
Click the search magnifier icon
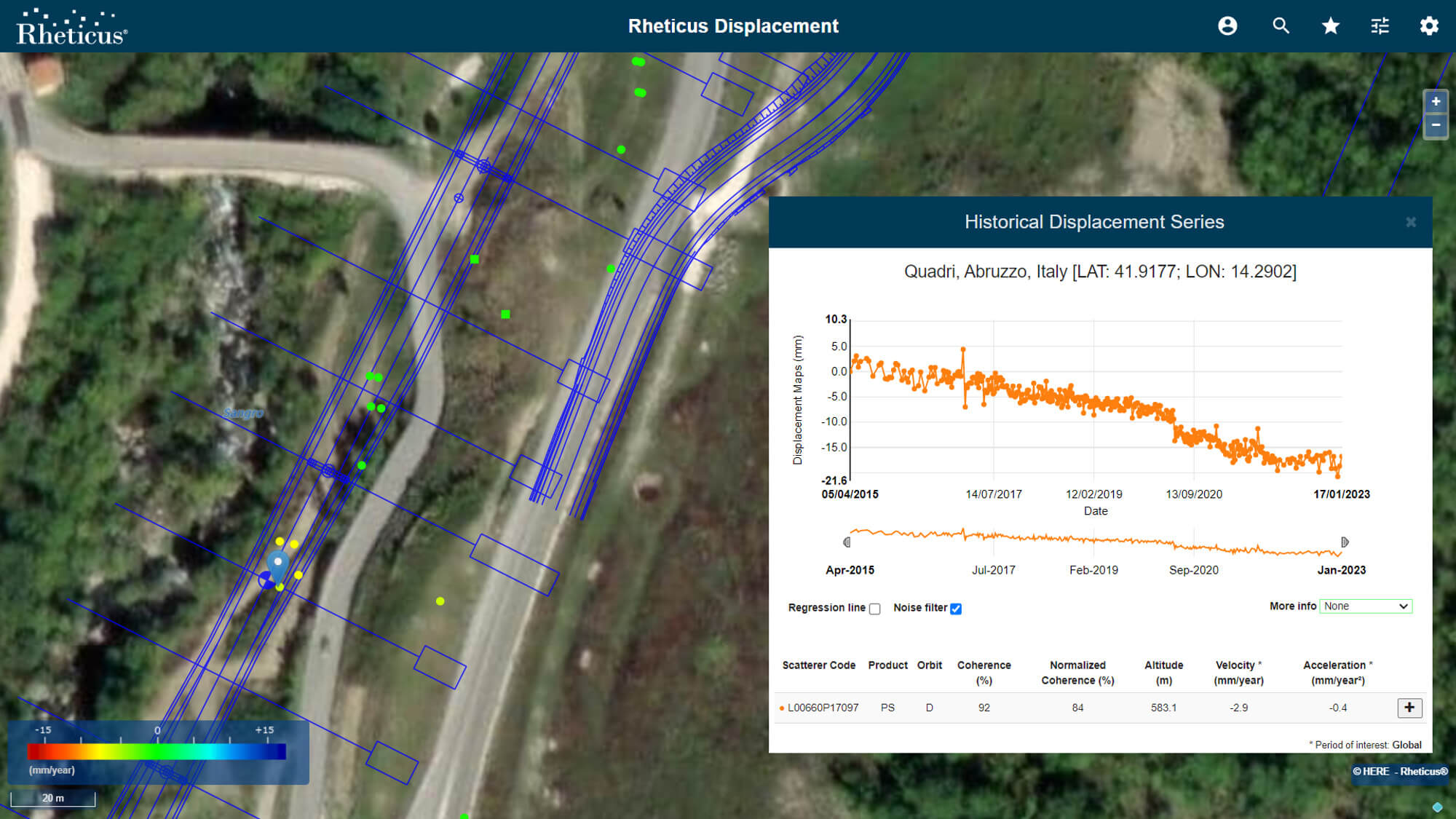pyautogui.click(x=1281, y=26)
